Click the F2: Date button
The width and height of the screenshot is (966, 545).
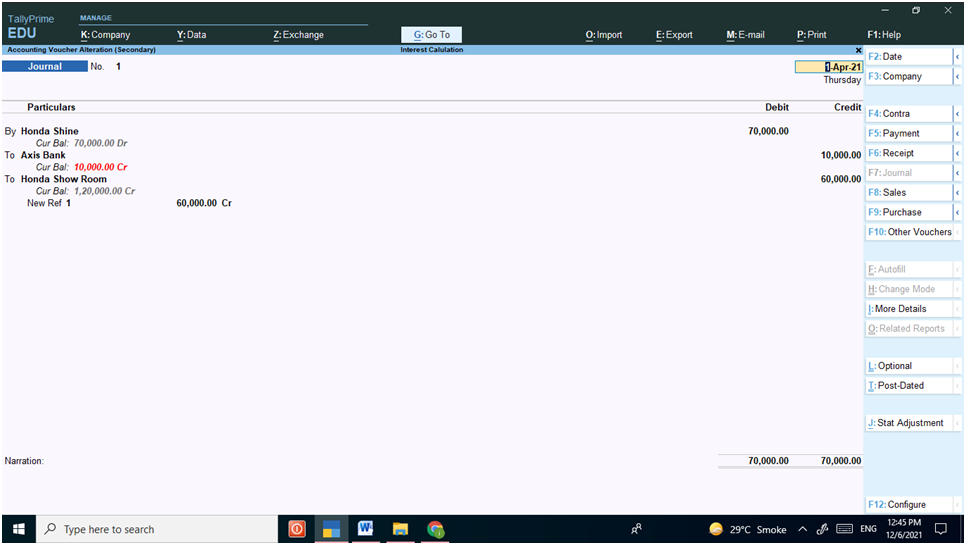[x=909, y=57]
